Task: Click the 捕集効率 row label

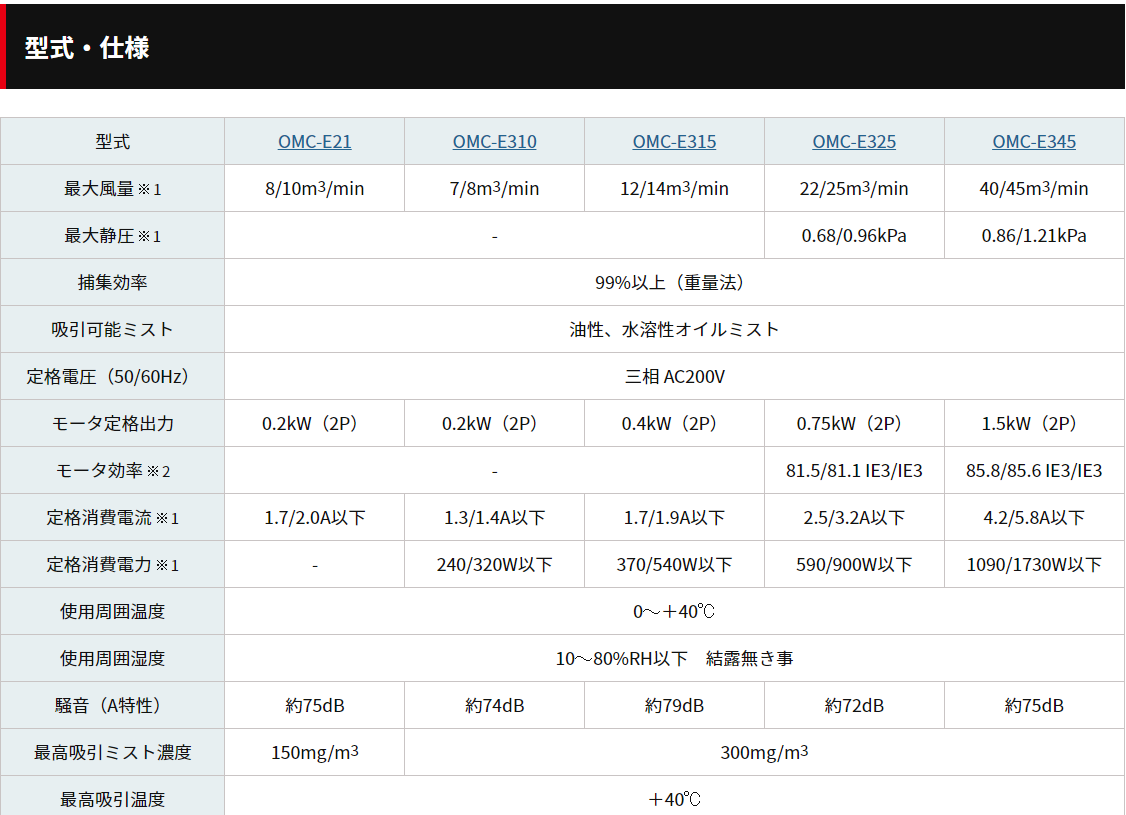Action: pos(113,283)
